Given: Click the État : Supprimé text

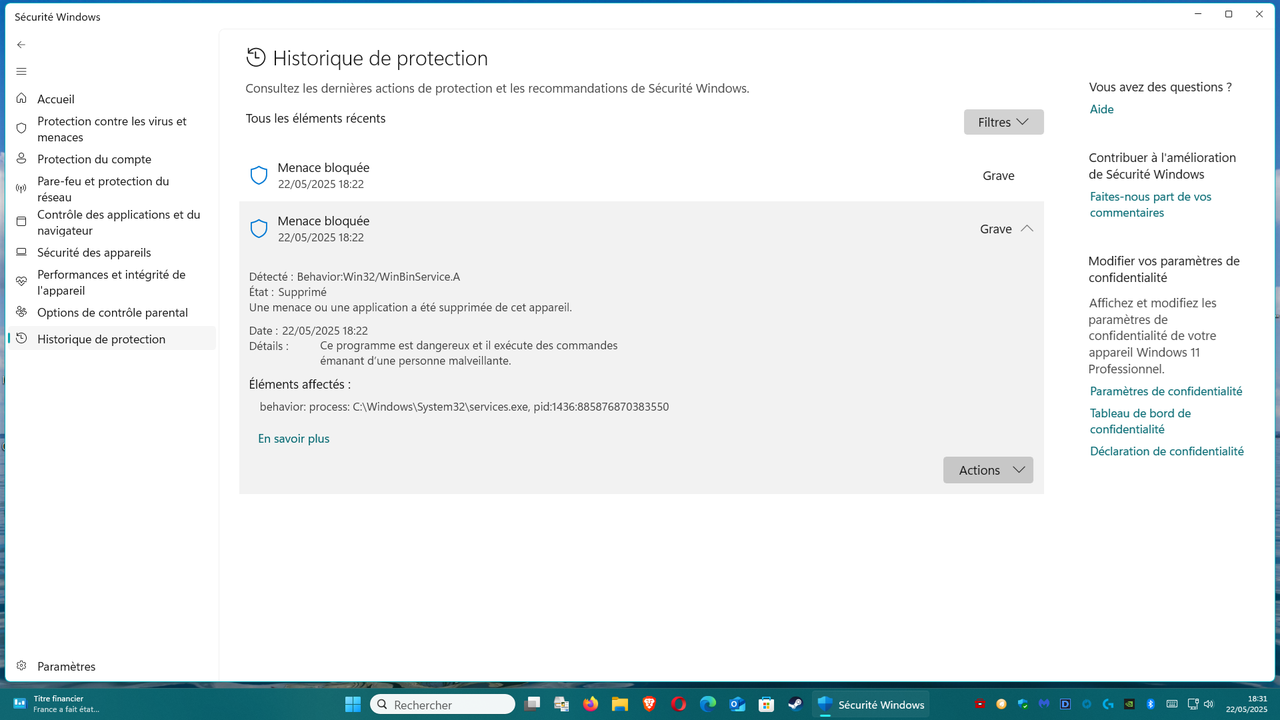Looking at the screenshot, I should point(288,292).
